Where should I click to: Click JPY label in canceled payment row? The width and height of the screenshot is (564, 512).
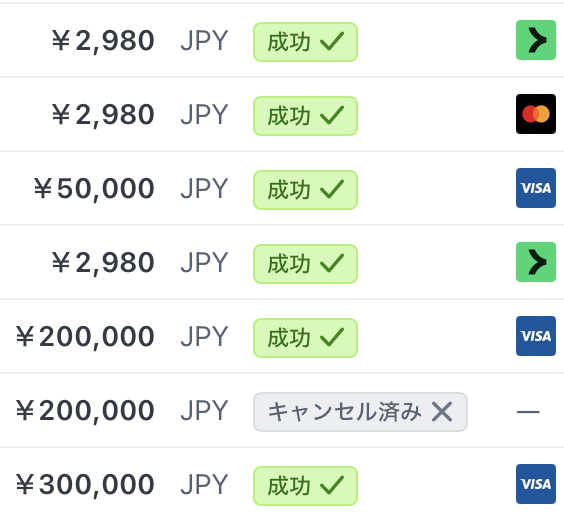204,411
